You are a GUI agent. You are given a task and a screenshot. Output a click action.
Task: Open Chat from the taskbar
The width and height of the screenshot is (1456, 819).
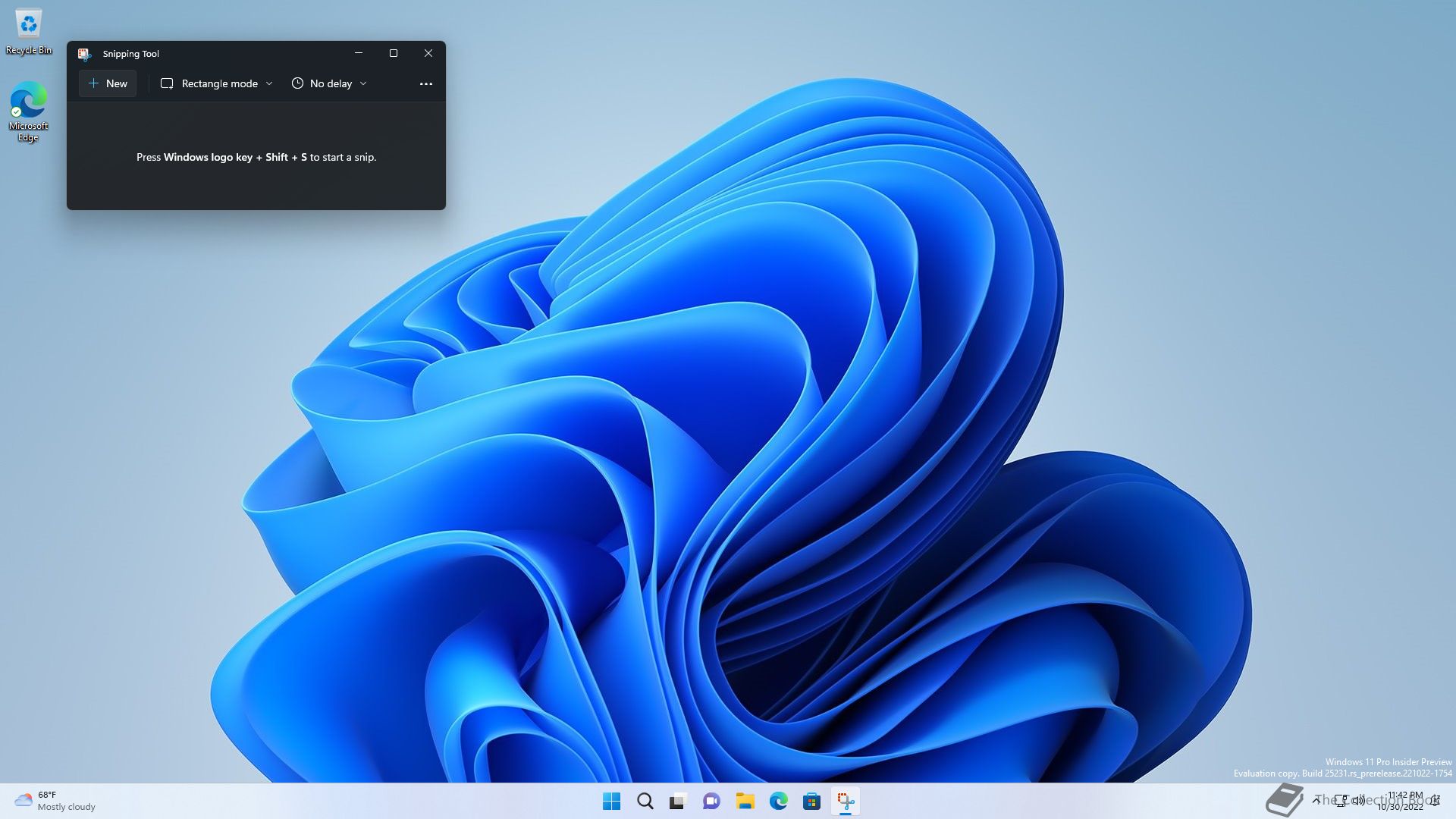[x=711, y=802]
